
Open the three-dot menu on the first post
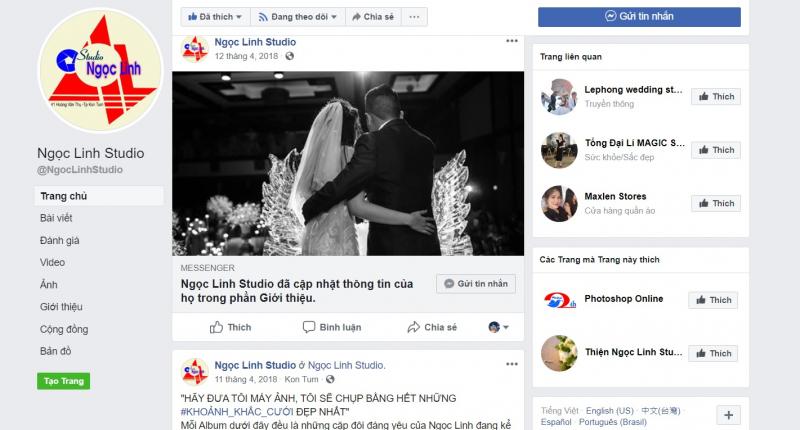(512, 41)
